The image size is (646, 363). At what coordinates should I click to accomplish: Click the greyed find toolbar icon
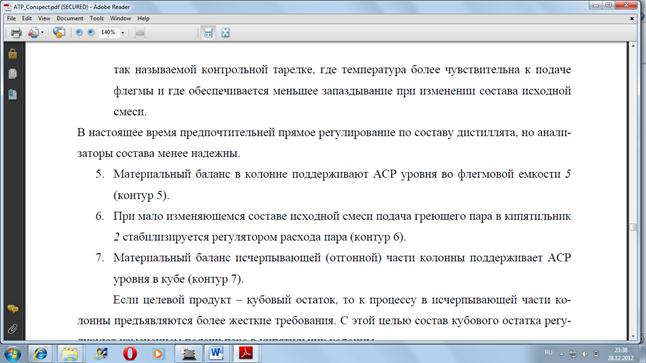click(x=140, y=33)
